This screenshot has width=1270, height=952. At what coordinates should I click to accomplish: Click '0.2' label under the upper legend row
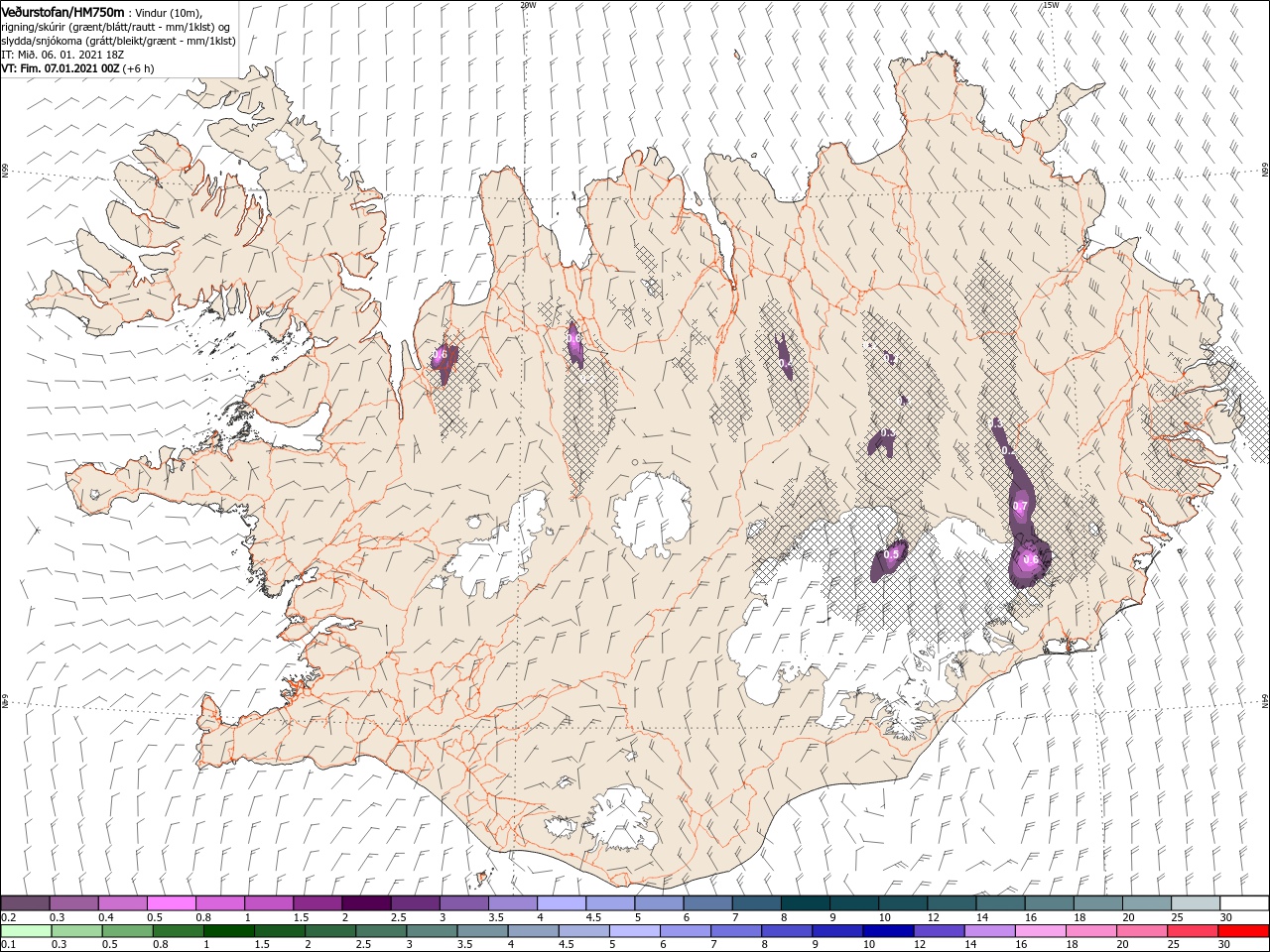click(7, 917)
